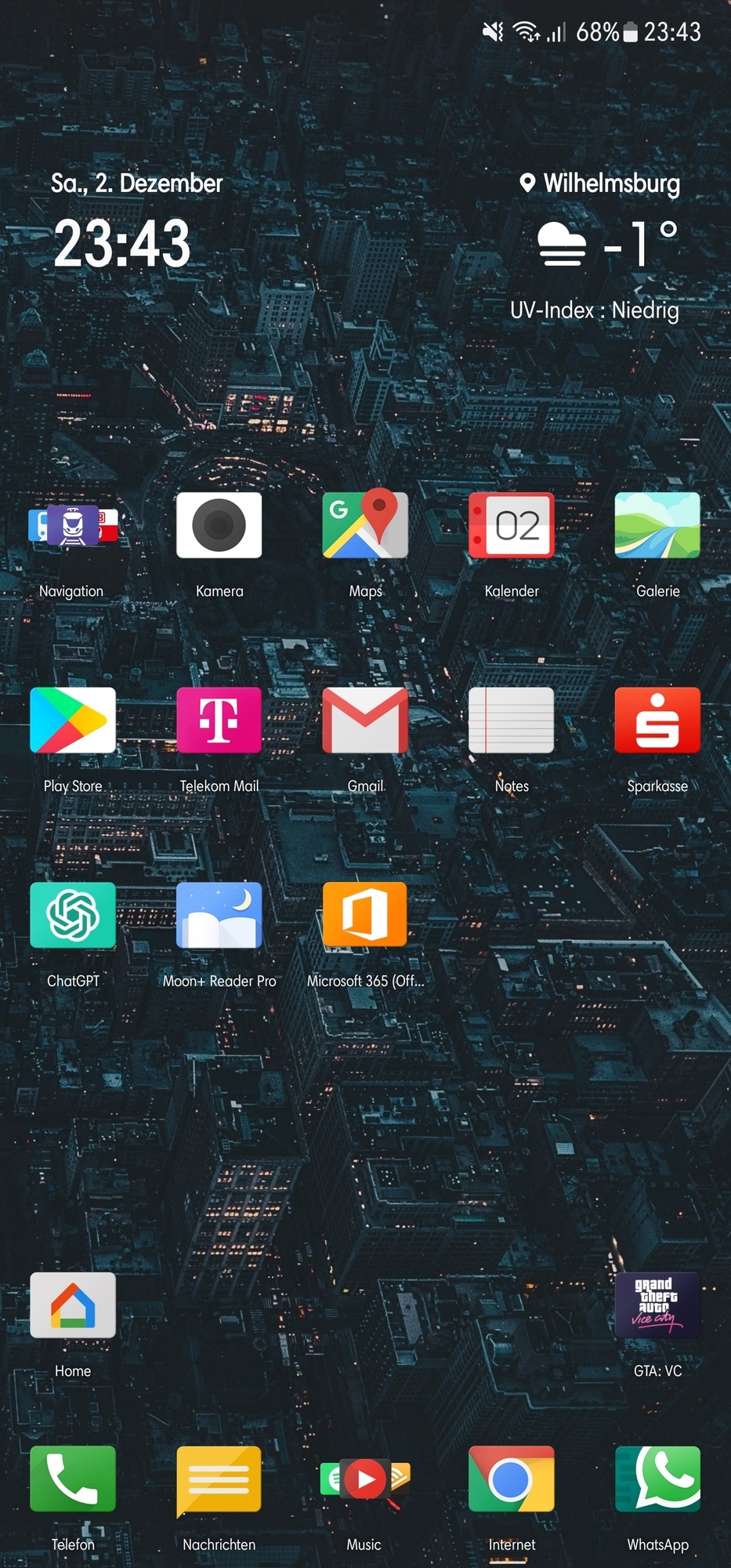Tap the muted sound status icon

(493, 32)
